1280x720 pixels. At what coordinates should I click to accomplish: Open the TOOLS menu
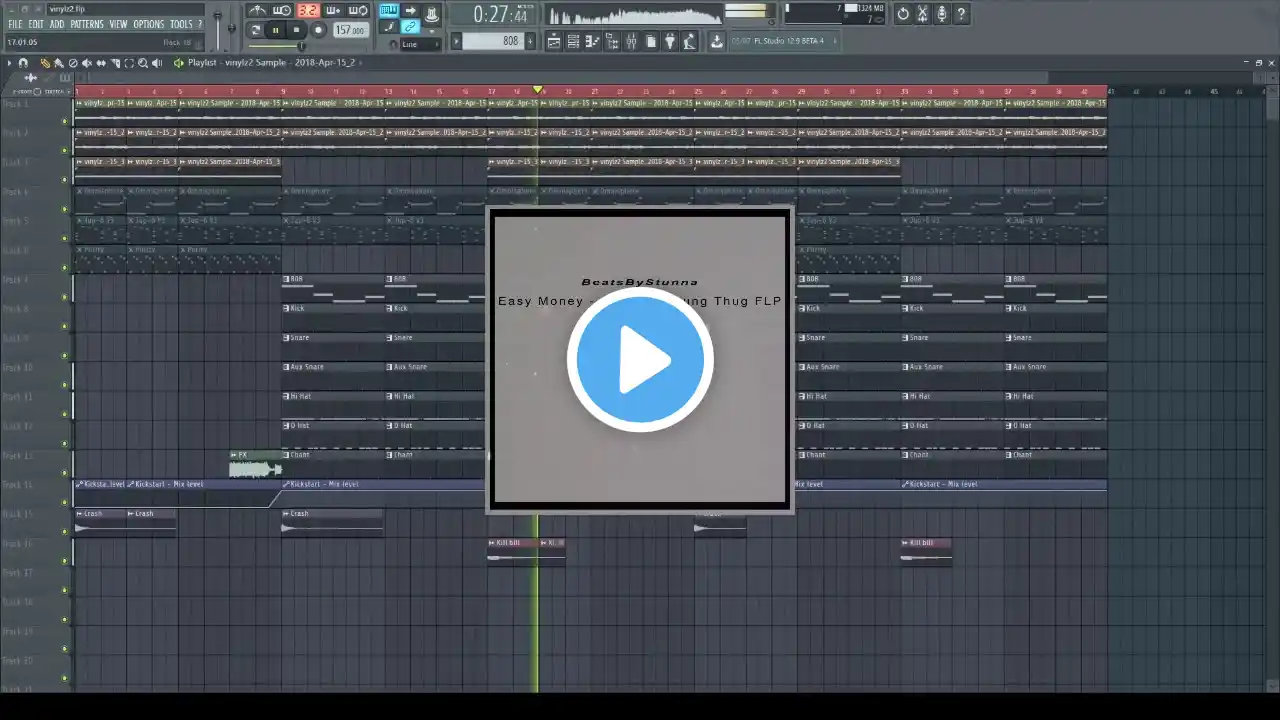click(181, 24)
